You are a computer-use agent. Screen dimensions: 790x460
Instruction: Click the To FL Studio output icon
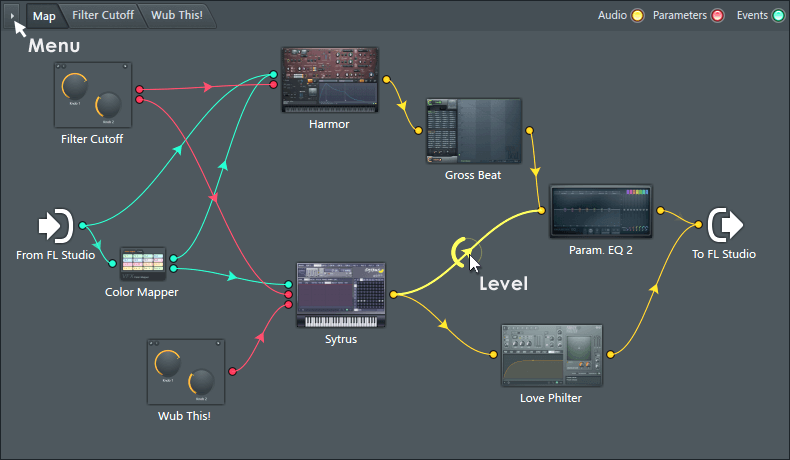coord(723,226)
